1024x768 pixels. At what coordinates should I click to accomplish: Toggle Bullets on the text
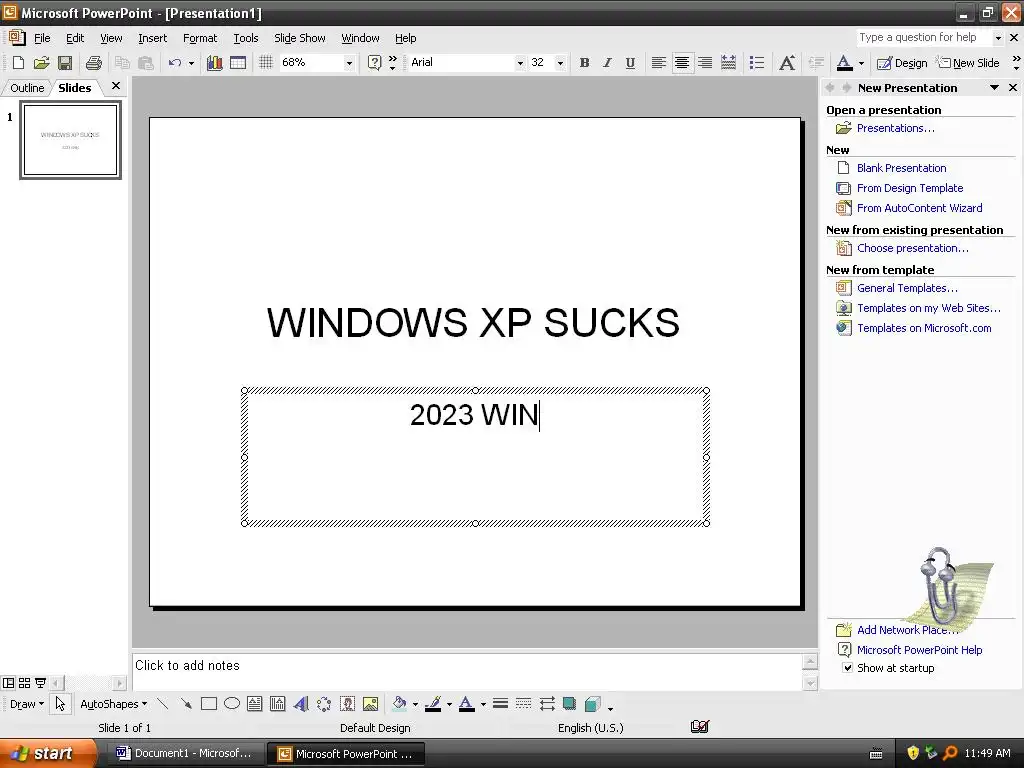click(757, 63)
